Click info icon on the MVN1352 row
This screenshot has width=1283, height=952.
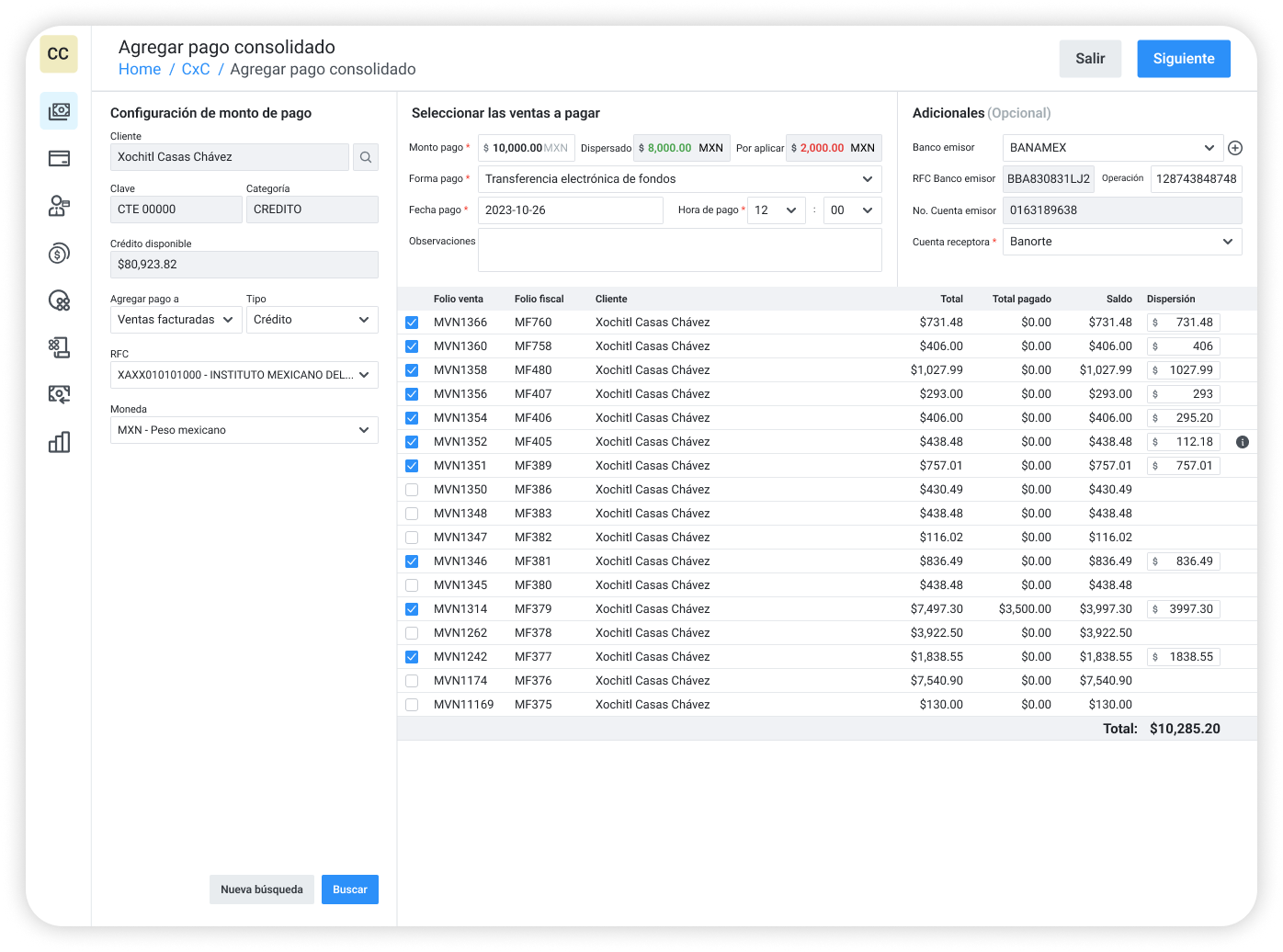(x=1243, y=442)
